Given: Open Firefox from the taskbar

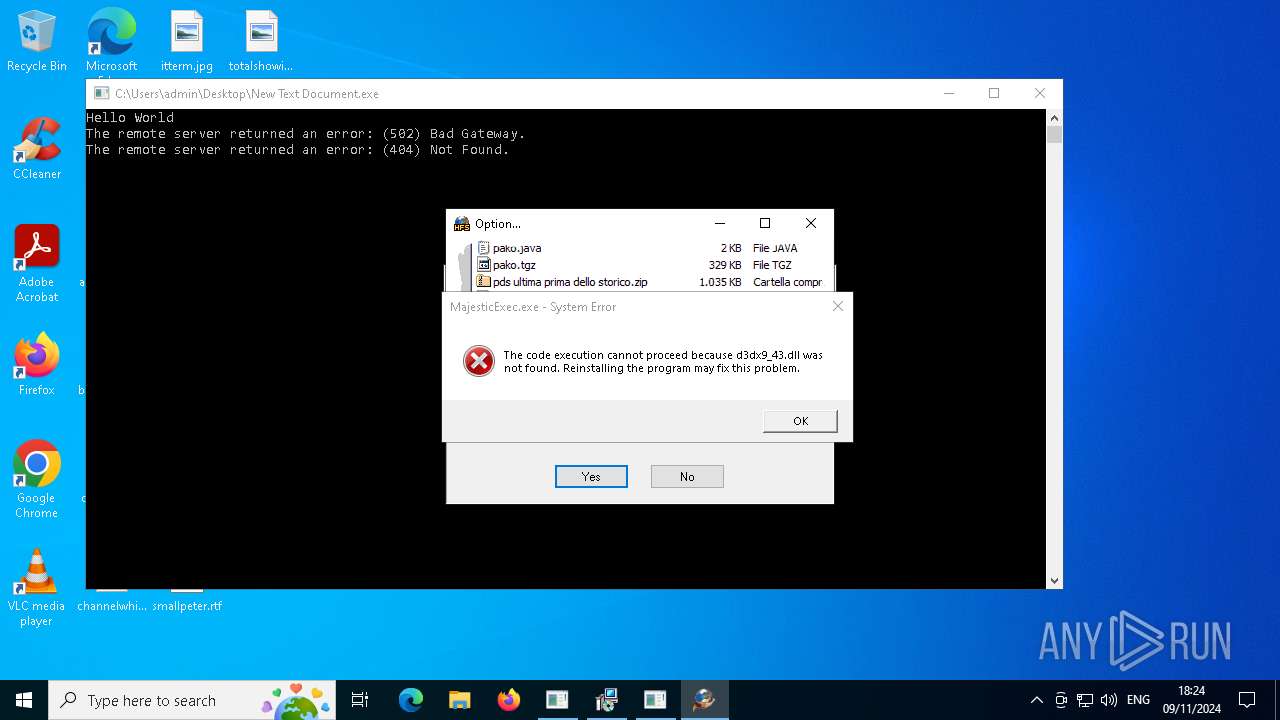Looking at the screenshot, I should [x=509, y=700].
